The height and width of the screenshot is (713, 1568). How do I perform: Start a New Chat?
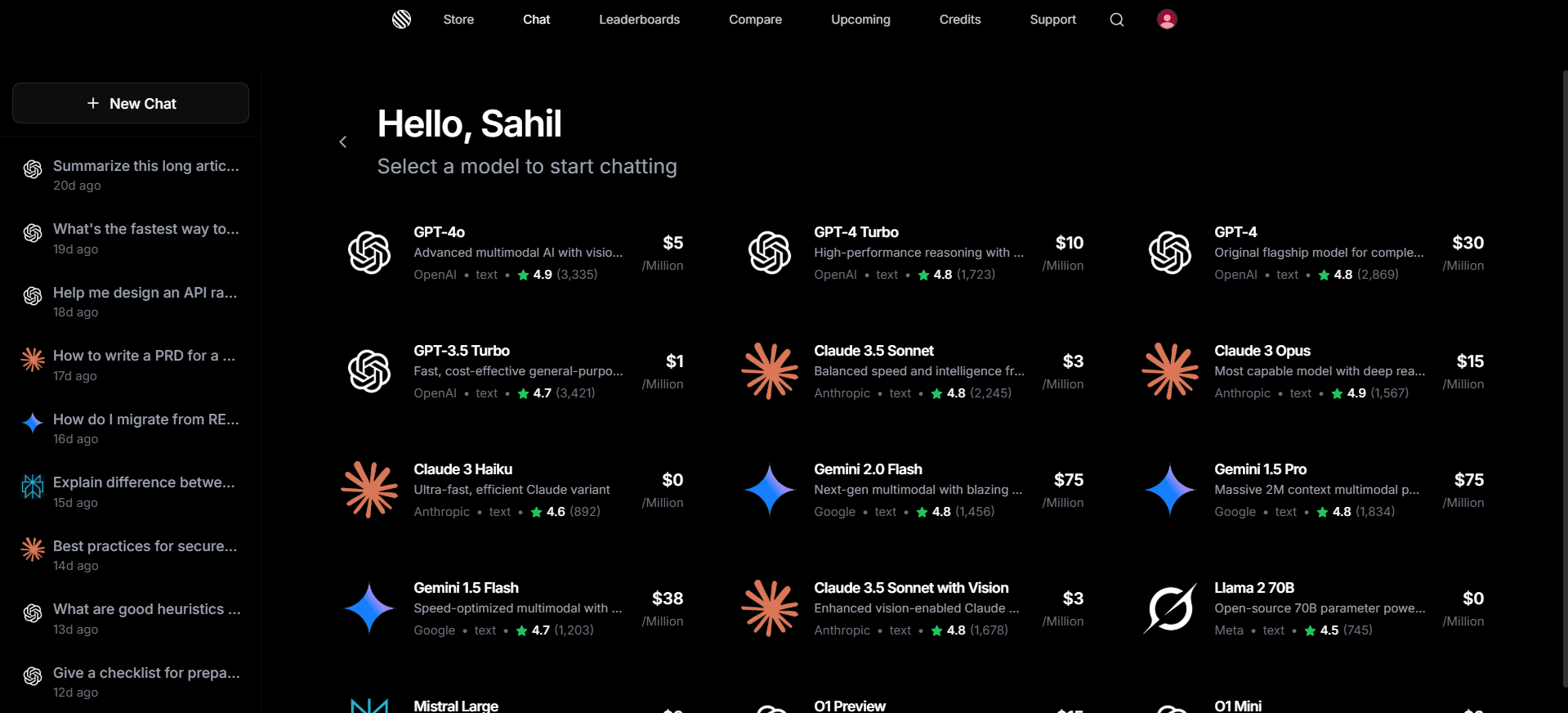[x=130, y=103]
